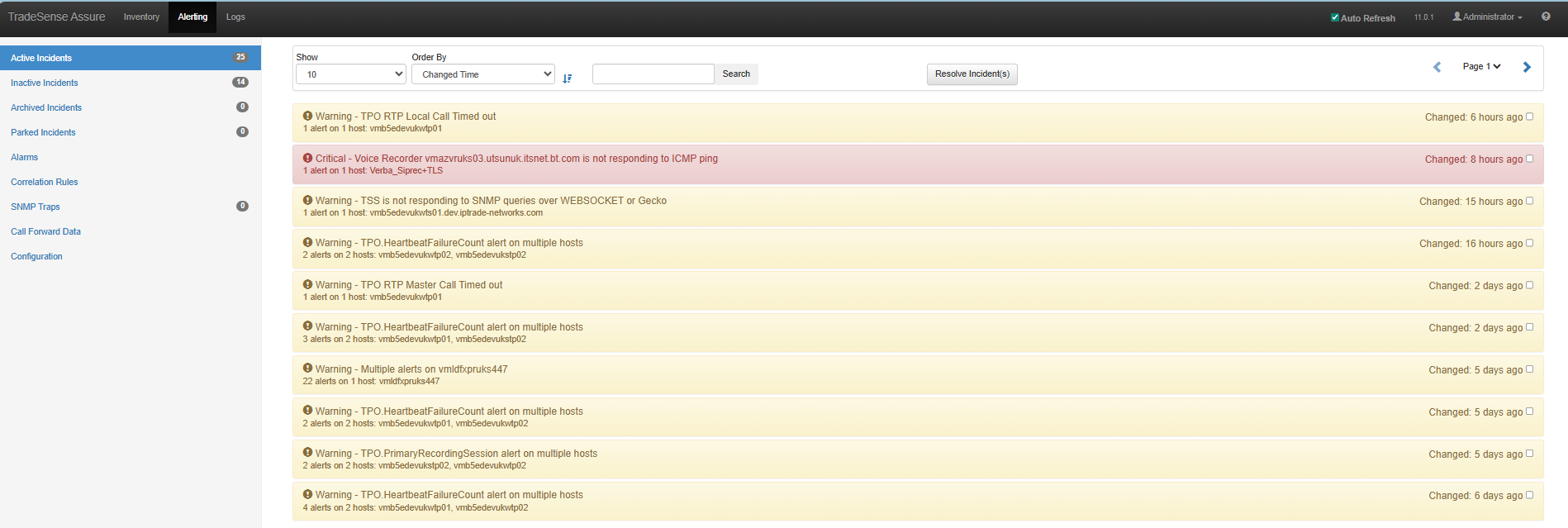Open the Inventory tab
Viewport: 1568px width, 528px height.
[141, 17]
